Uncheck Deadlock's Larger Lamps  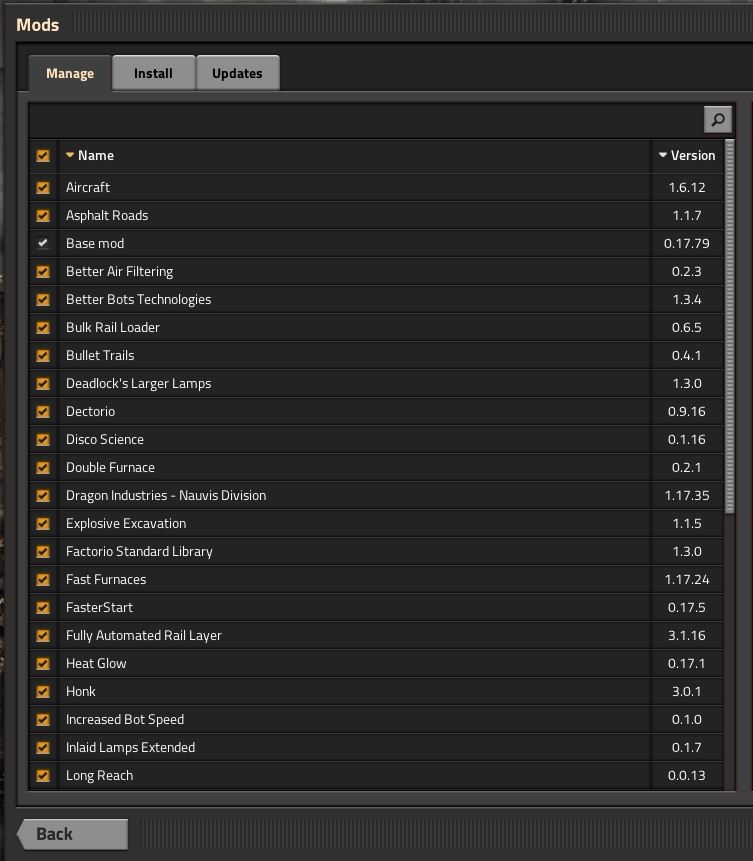(x=43, y=383)
